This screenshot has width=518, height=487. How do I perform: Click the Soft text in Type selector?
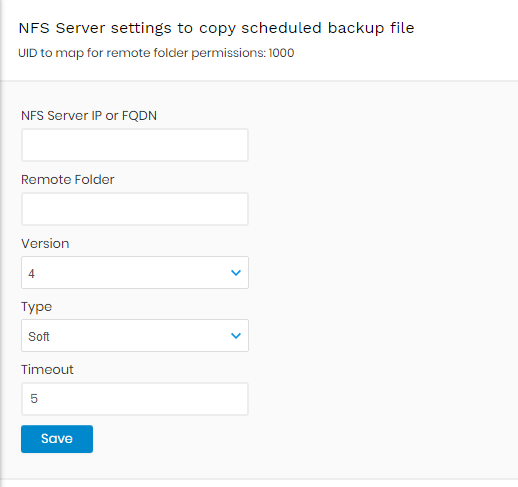[39, 337]
